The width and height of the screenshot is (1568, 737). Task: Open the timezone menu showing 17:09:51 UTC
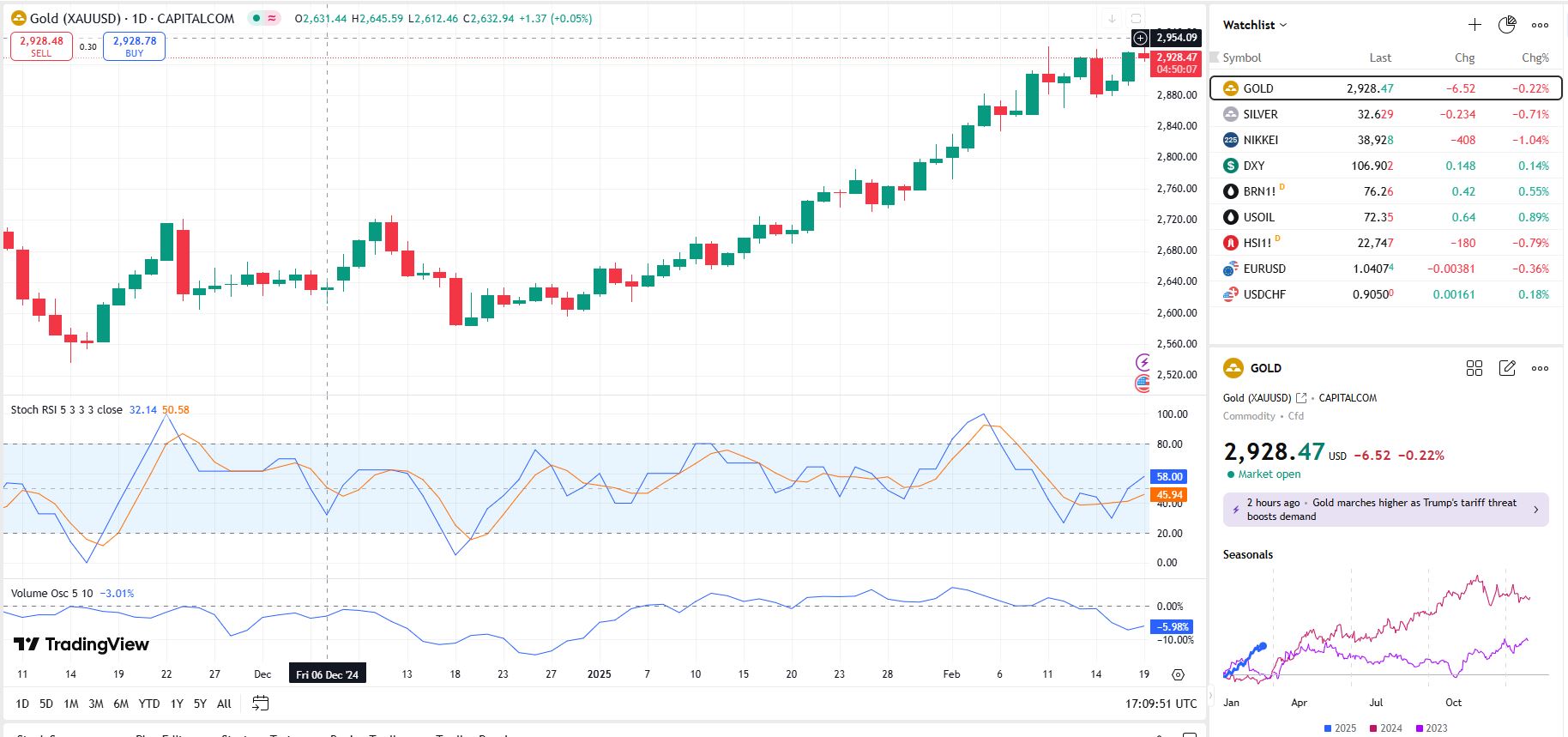[x=1161, y=704]
